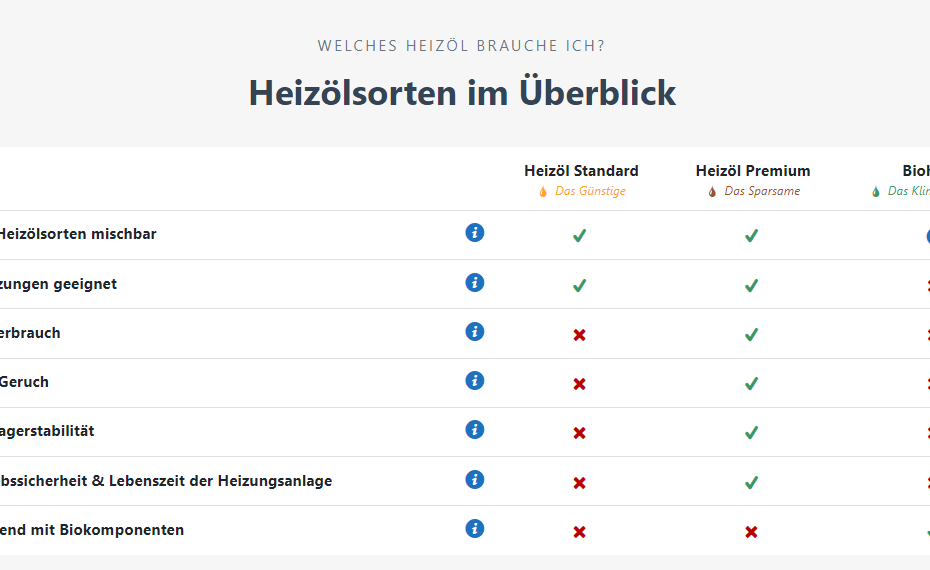Open info icon for Heizölsorten mischbar row
Image resolution: width=930 pixels, height=570 pixels.
tap(474, 233)
